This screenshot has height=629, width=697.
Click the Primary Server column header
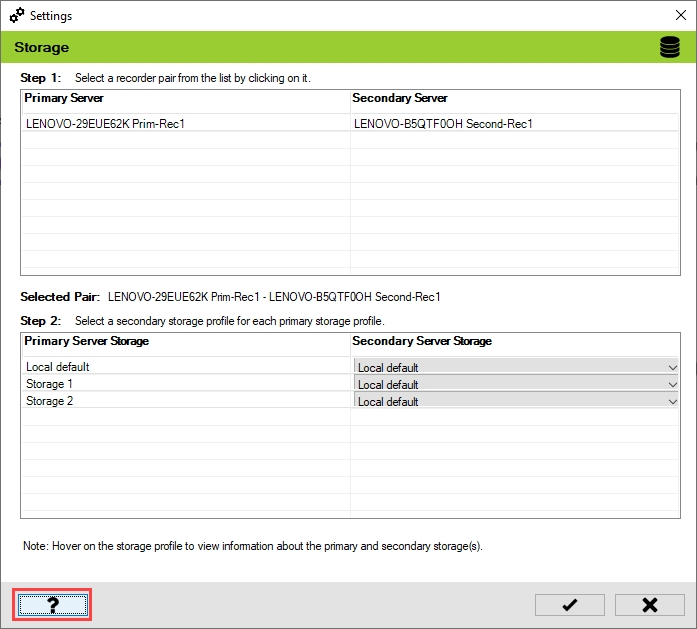[x=64, y=98]
